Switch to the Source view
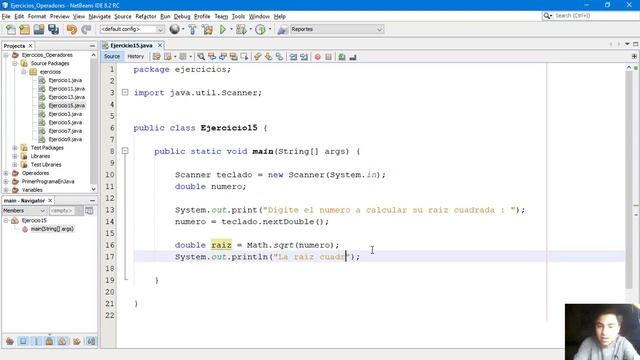This screenshot has width=640, height=360. click(x=112, y=57)
